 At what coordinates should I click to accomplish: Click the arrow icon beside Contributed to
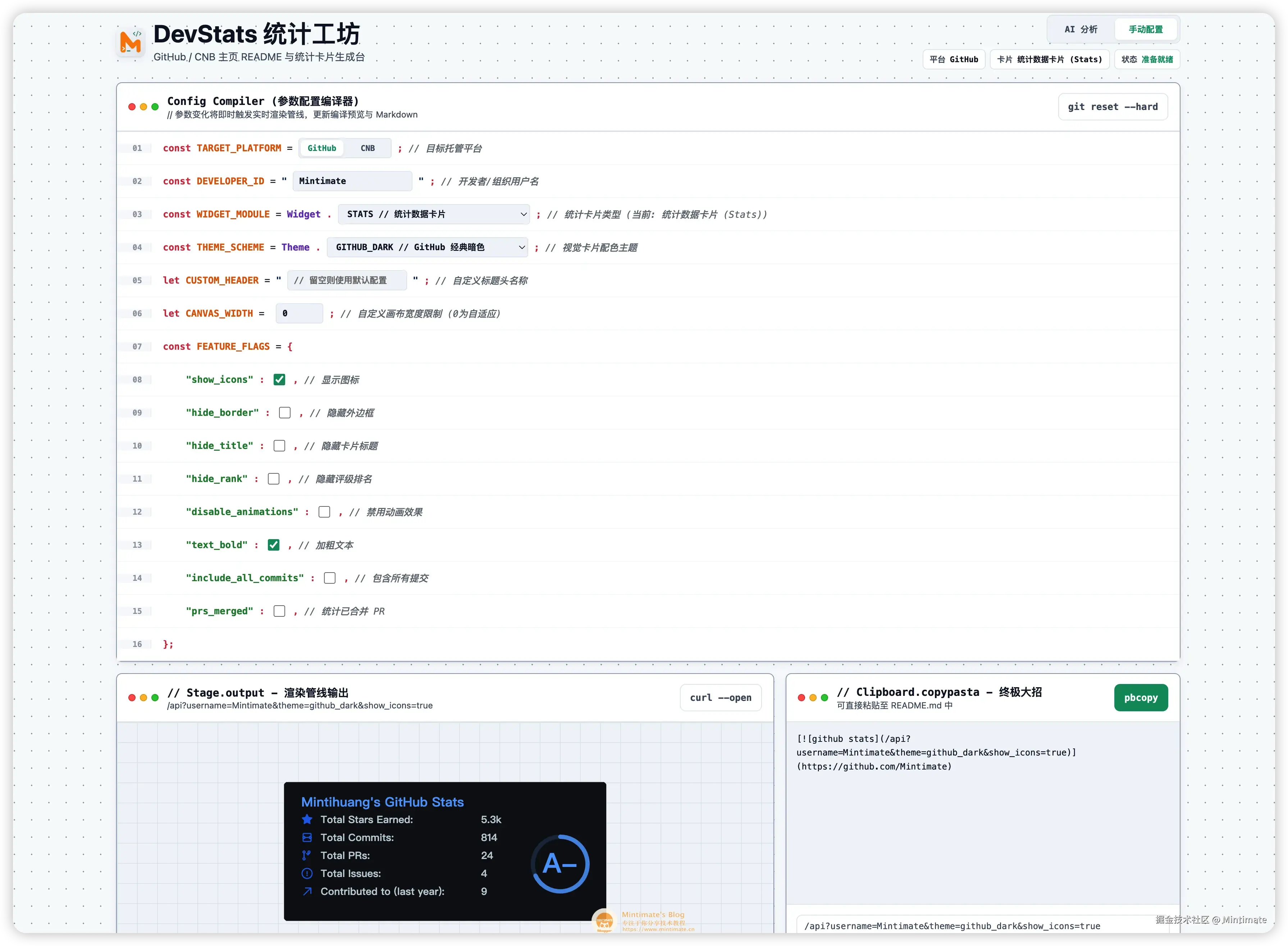(307, 891)
